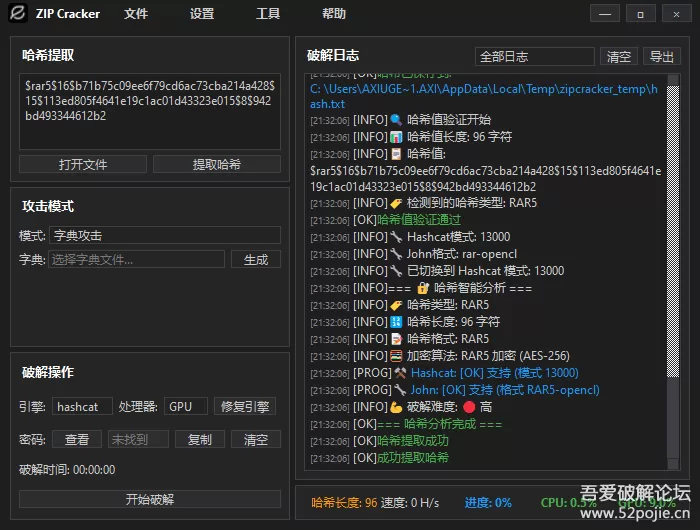Screen dimensions: 700x530
Task: Click the lock icon beside 哈希智能分析
Action: [423, 288]
